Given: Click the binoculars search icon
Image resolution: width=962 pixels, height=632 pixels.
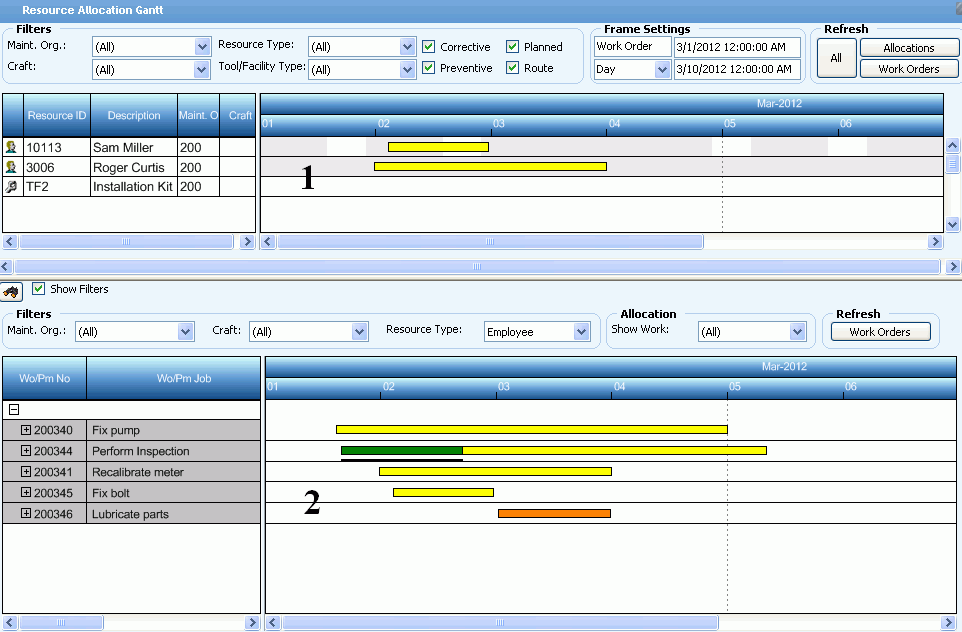Looking at the screenshot, I should pyautogui.click(x=12, y=291).
